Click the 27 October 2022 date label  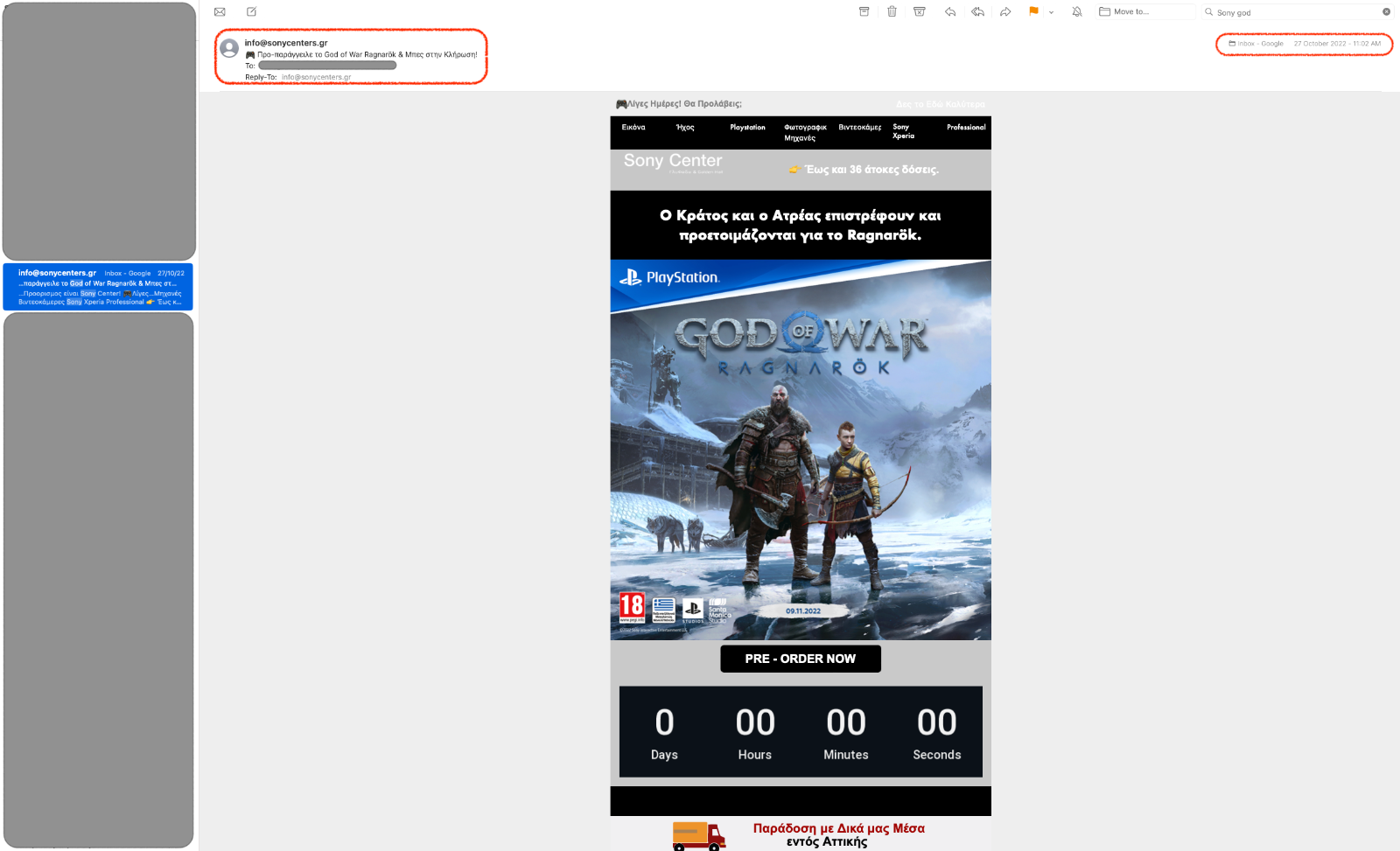(1337, 44)
